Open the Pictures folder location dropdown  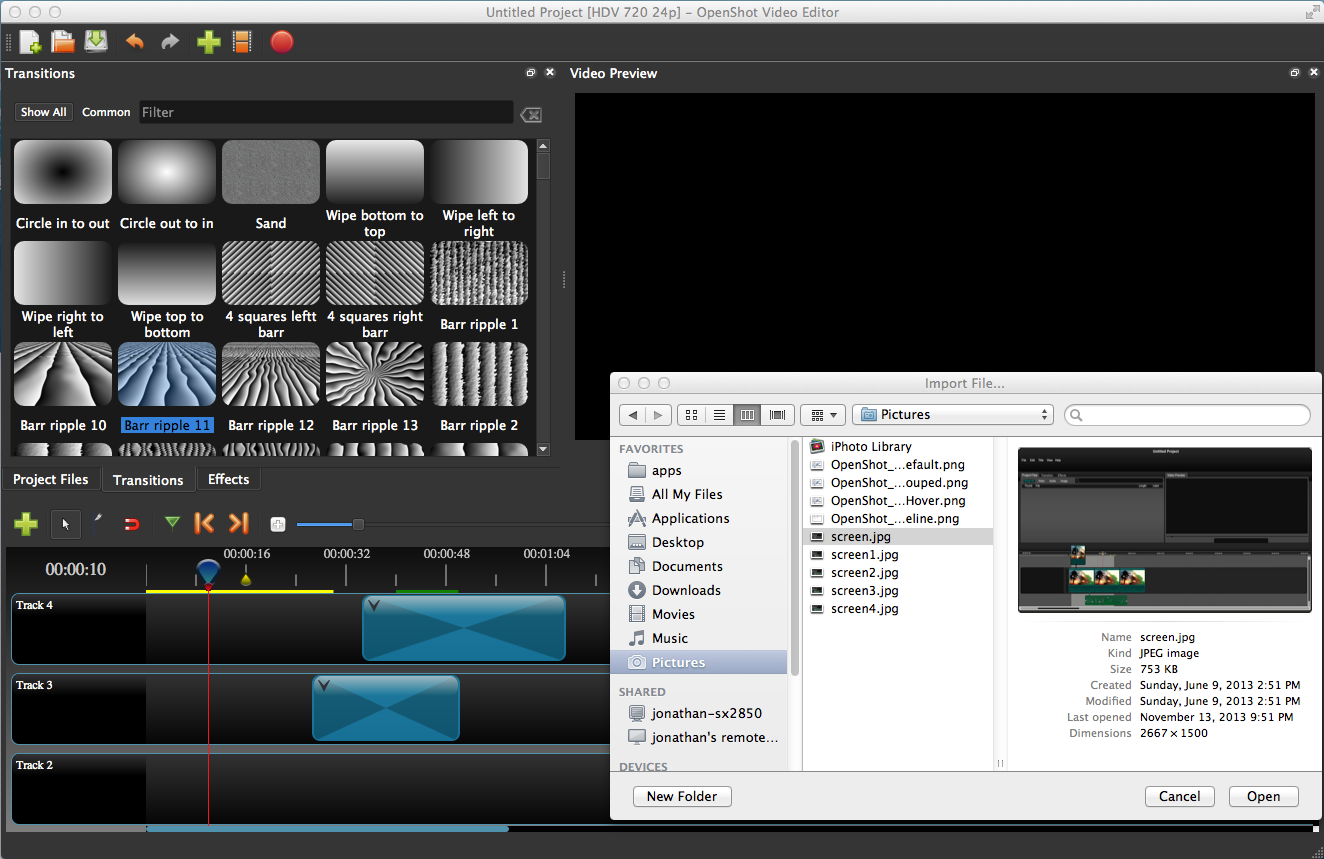tap(953, 415)
